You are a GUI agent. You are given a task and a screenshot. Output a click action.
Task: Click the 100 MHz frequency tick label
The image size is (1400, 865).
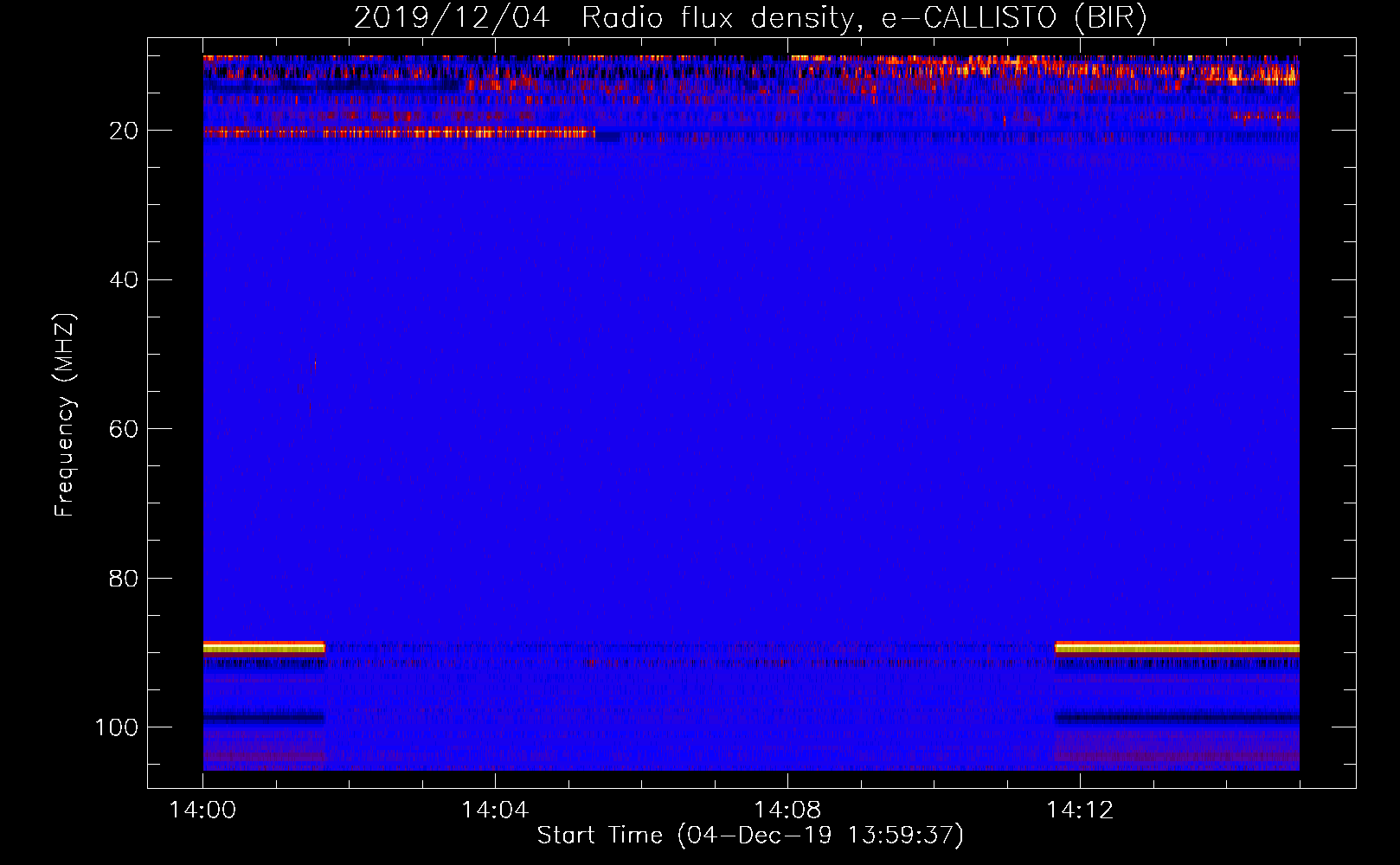[117, 727]
